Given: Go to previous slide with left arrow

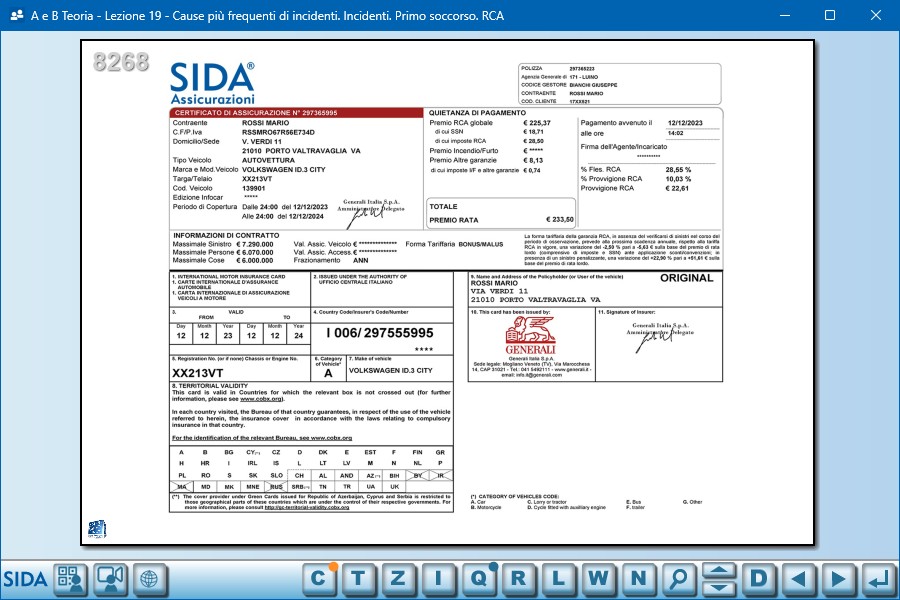Looking at the screenshot, I should (798, 578).
